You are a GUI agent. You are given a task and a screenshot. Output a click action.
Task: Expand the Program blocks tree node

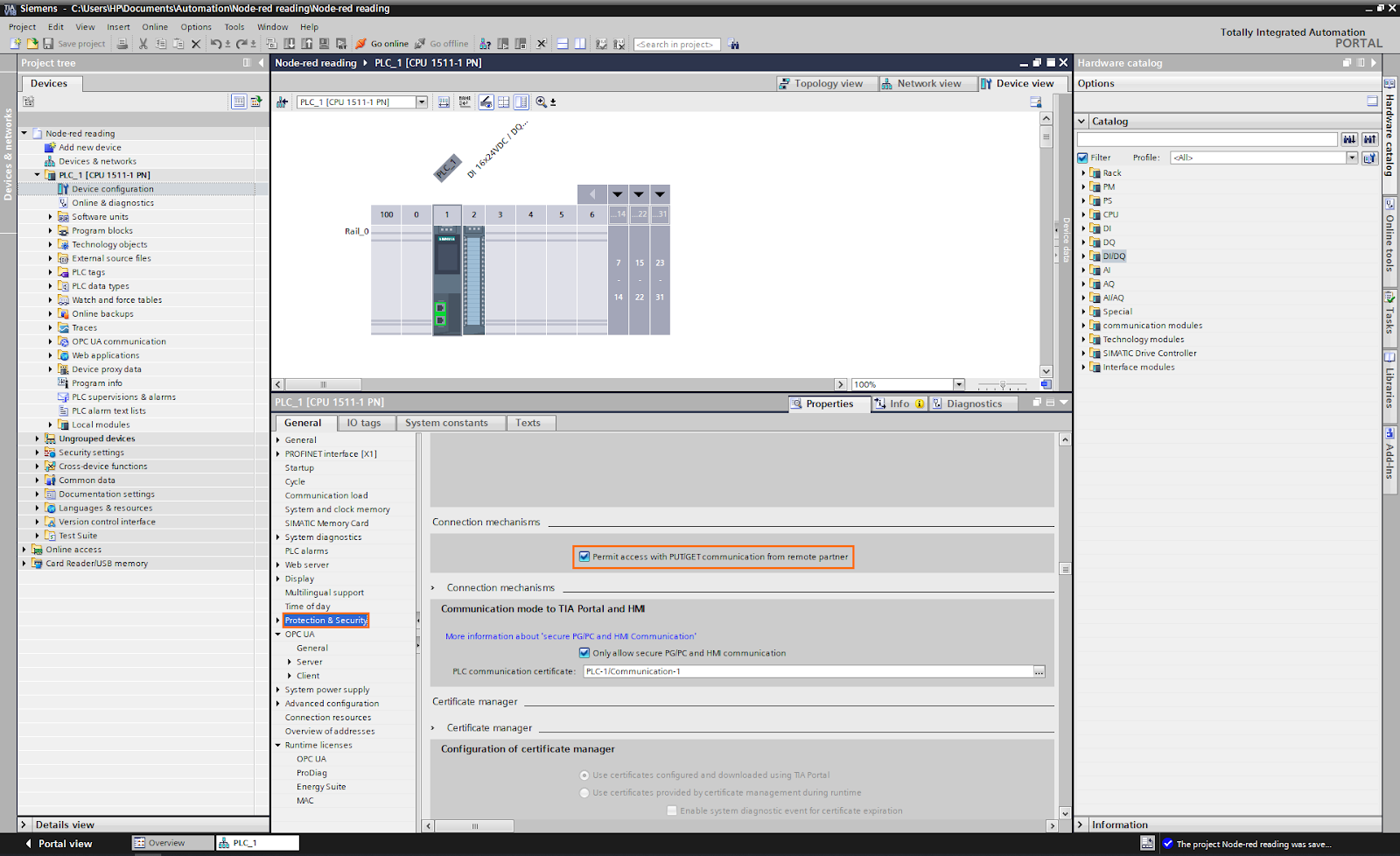click(x=50, y=231)
